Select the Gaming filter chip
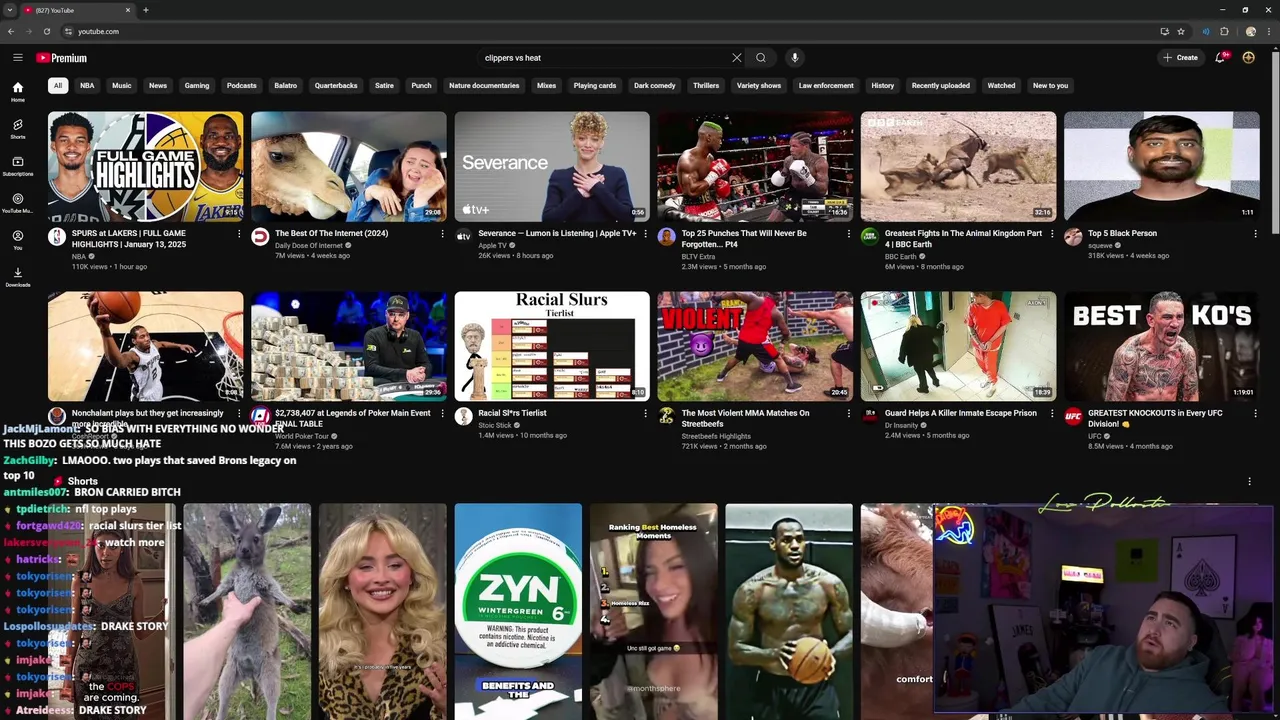The image size is (1280, 720). coord(197,86)
